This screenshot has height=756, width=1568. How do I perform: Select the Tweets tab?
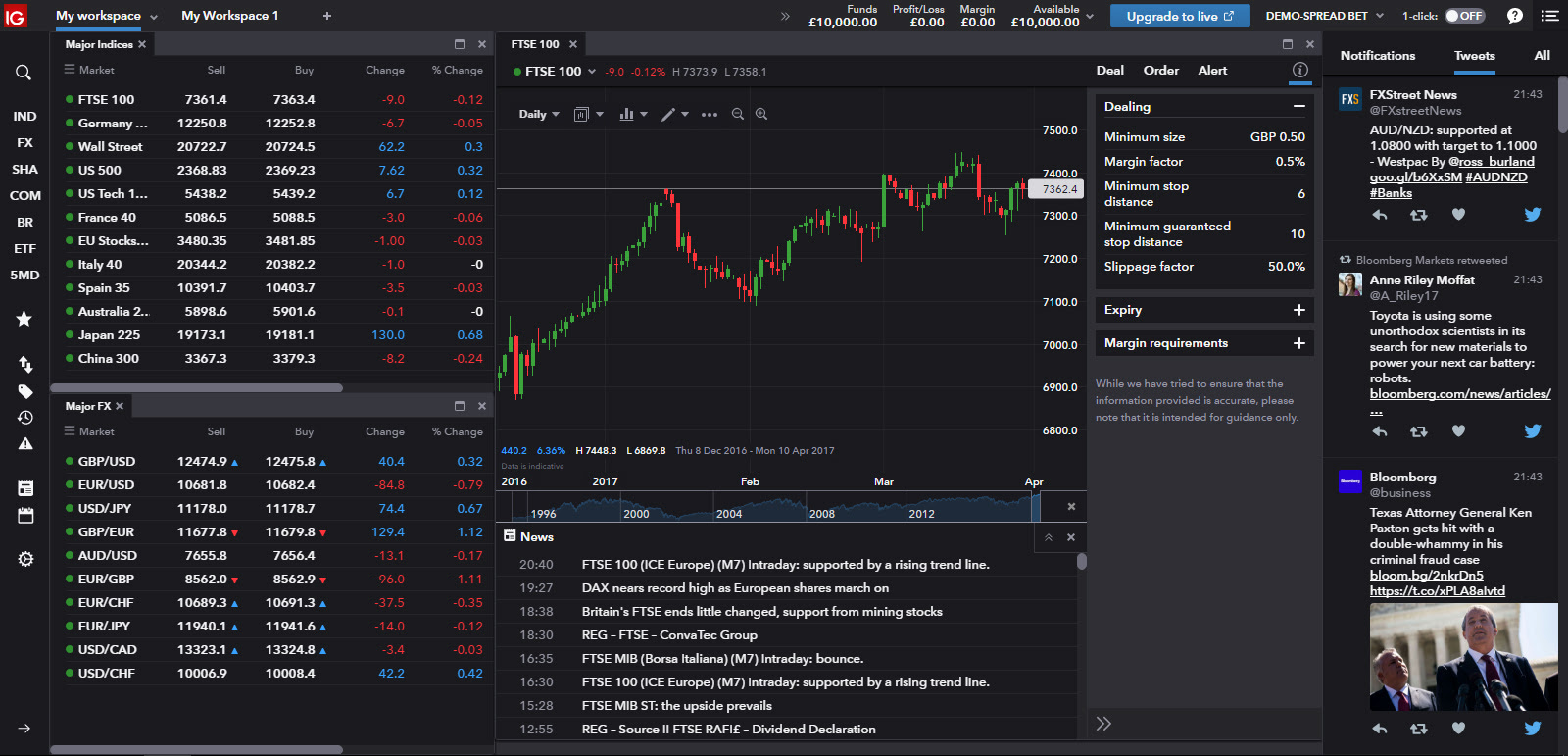pyautogui.click(x=1474, y=56)
